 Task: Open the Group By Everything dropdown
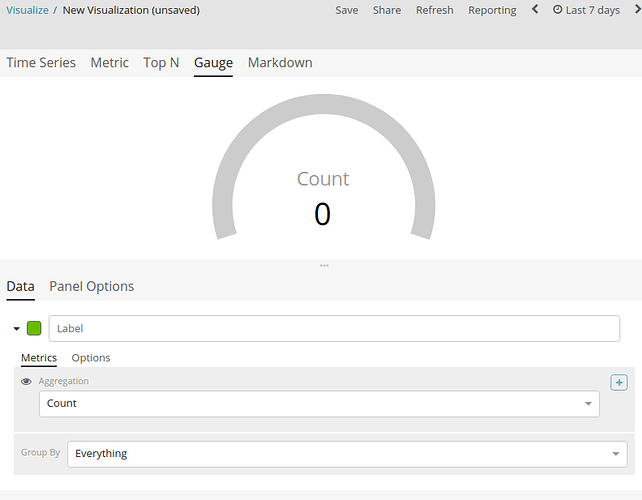click(x=347, y=454)
